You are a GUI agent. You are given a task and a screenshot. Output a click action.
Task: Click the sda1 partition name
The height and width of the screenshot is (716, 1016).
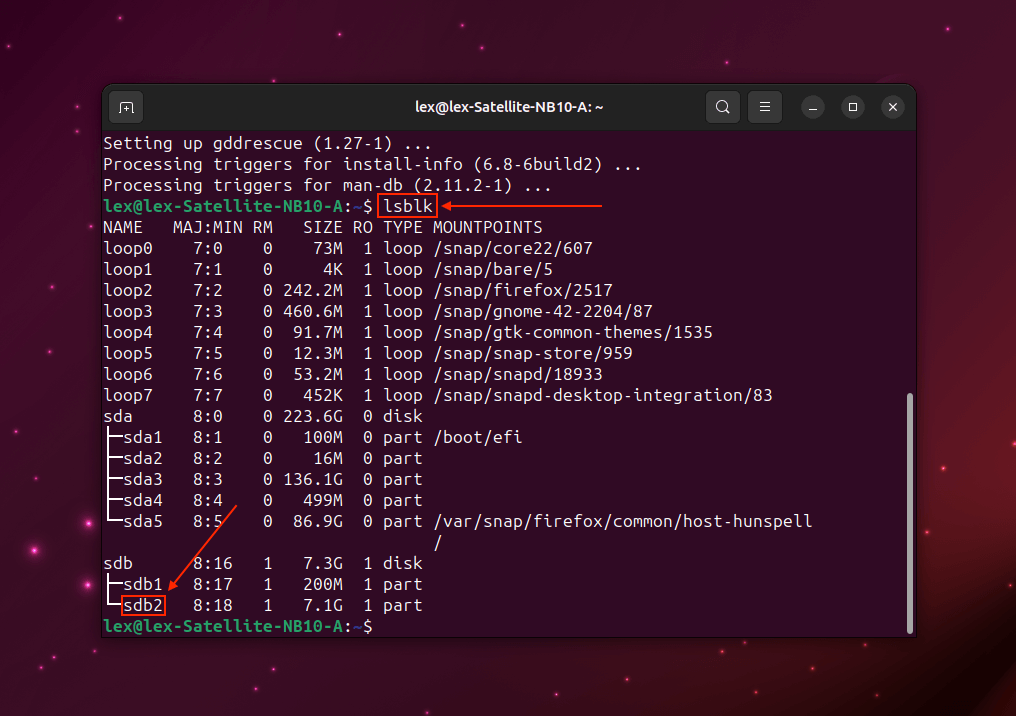pyautogui.click(x=143, y=437)
